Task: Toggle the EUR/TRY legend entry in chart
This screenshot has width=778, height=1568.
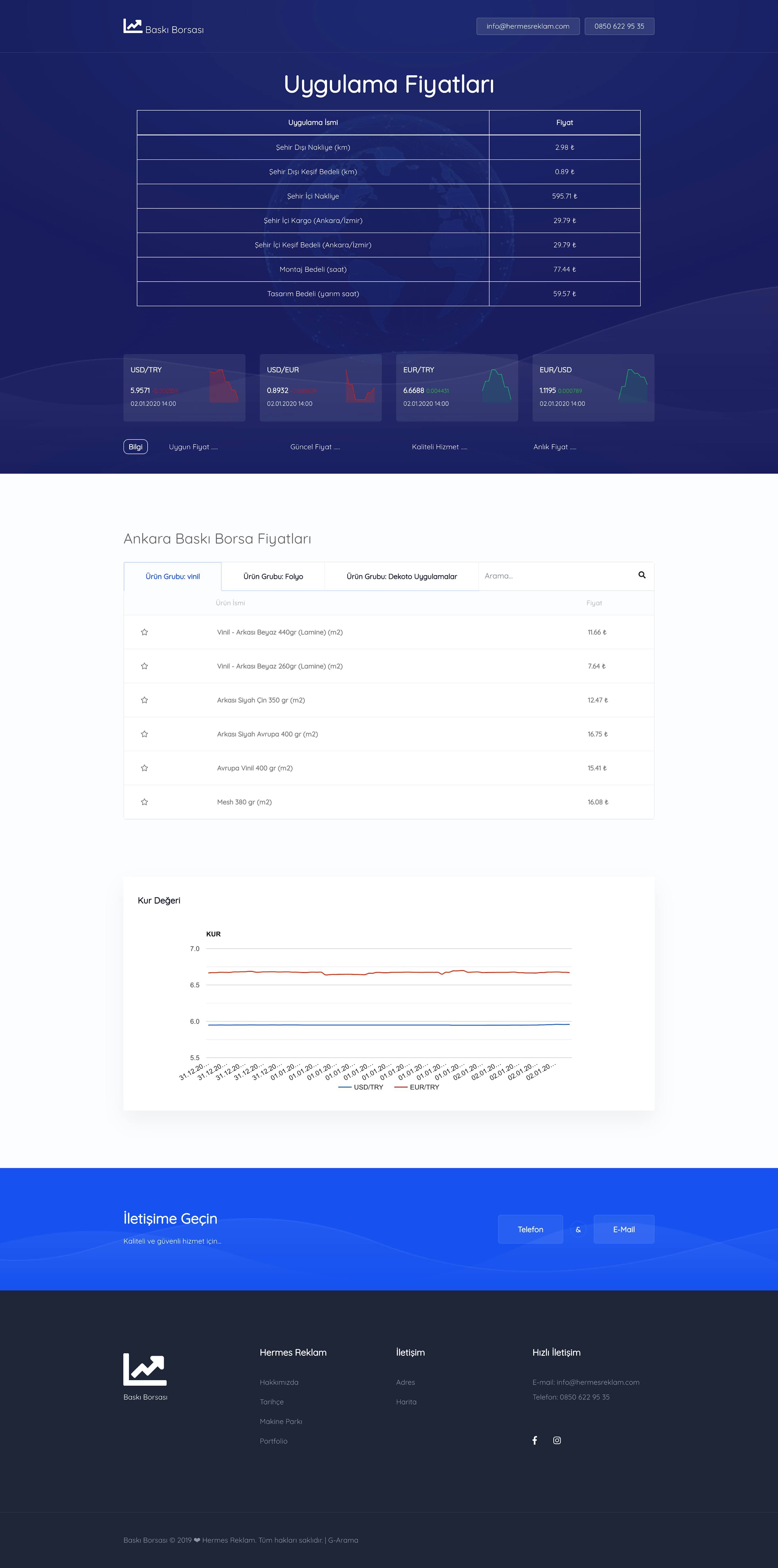Action: pyautogui.click(x=417, y=1087)
